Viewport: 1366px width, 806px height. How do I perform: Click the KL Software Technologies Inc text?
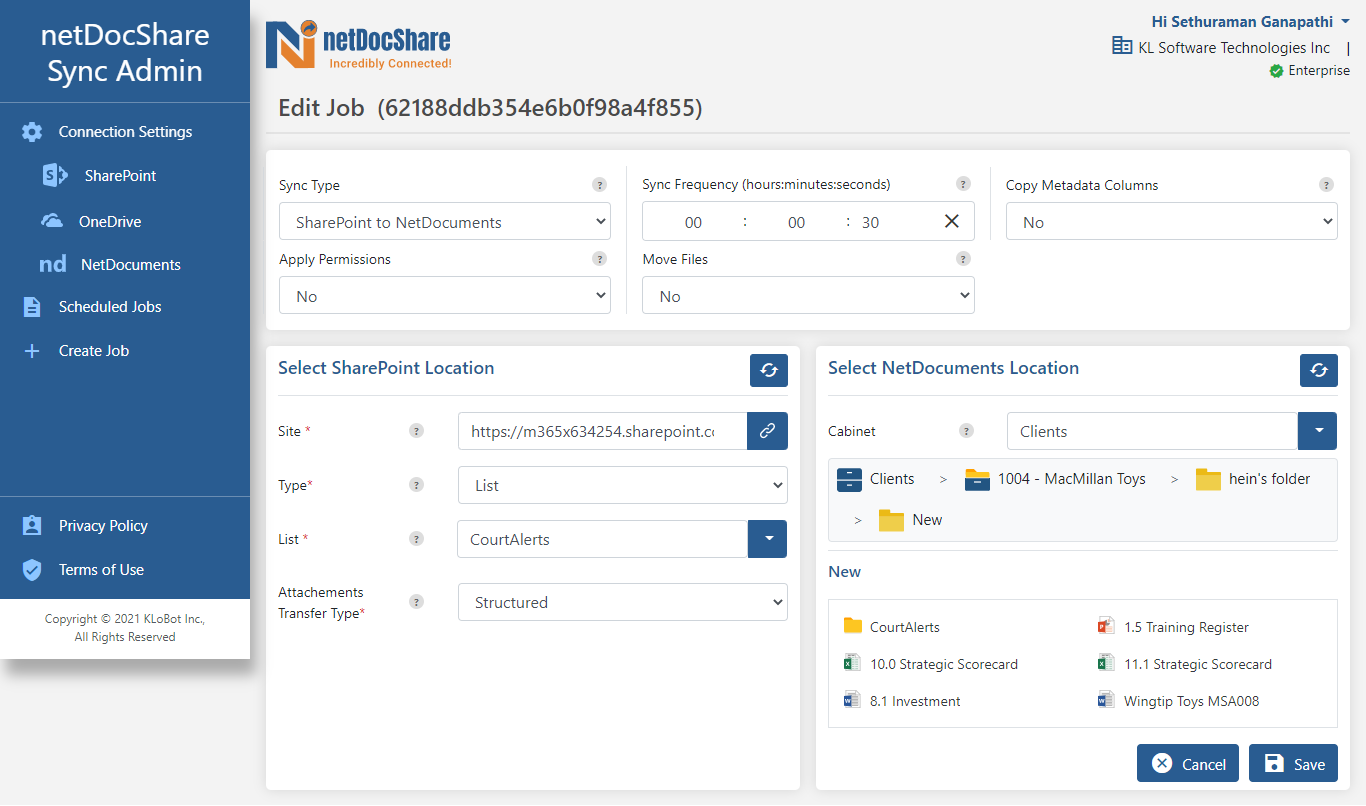pos(1234,47)
